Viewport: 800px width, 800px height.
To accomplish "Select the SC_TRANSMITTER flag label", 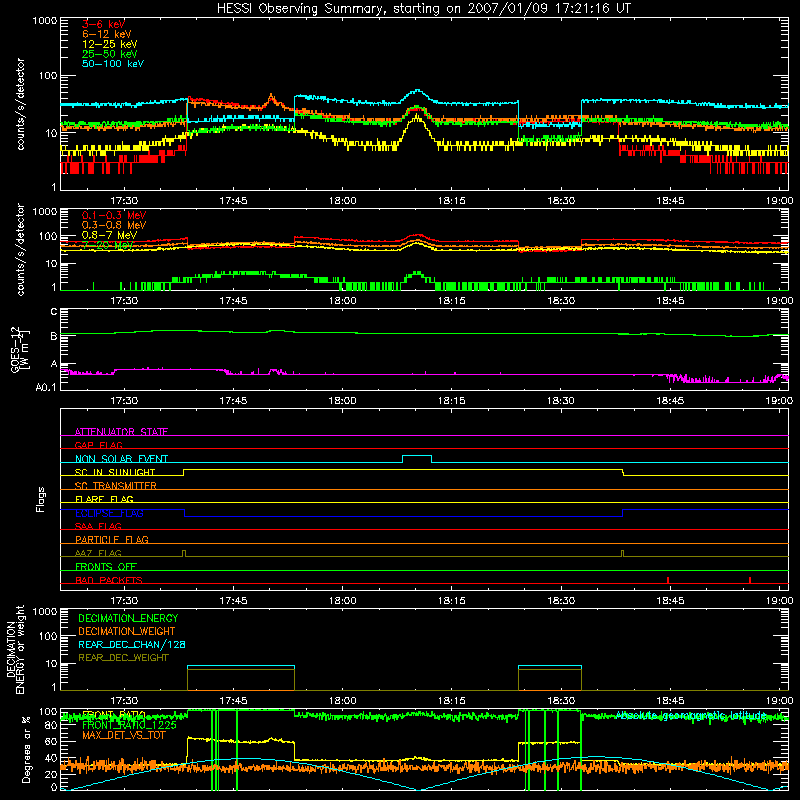I will click(116, 486).
